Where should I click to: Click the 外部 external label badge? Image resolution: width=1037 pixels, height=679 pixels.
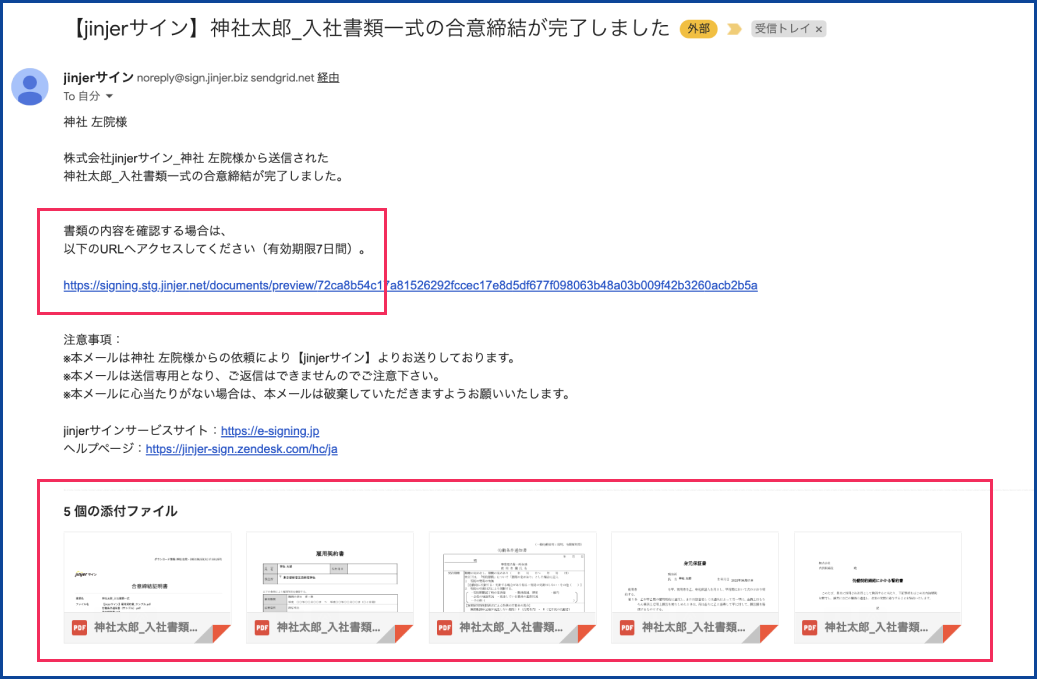tap(699, 29)
